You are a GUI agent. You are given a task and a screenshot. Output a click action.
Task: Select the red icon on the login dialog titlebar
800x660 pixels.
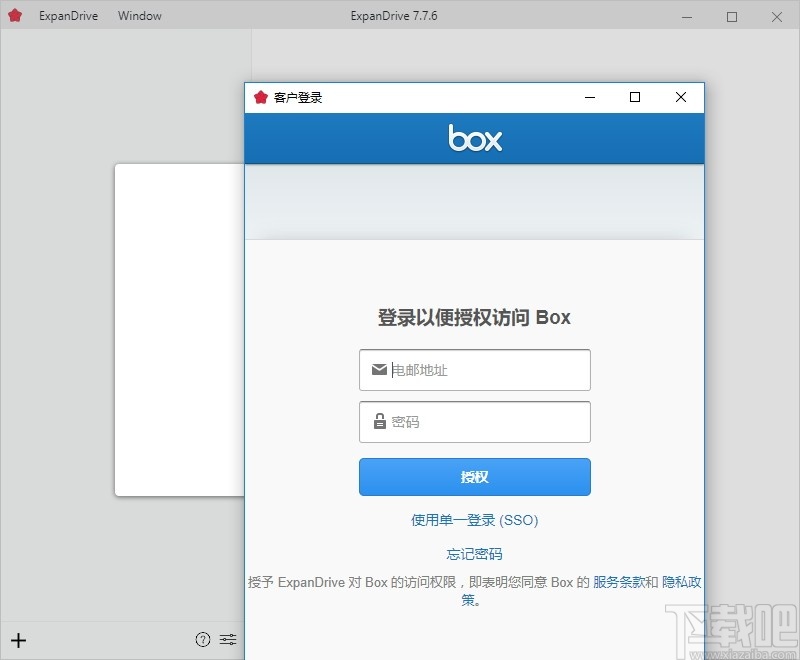click(x=258, y=97)
